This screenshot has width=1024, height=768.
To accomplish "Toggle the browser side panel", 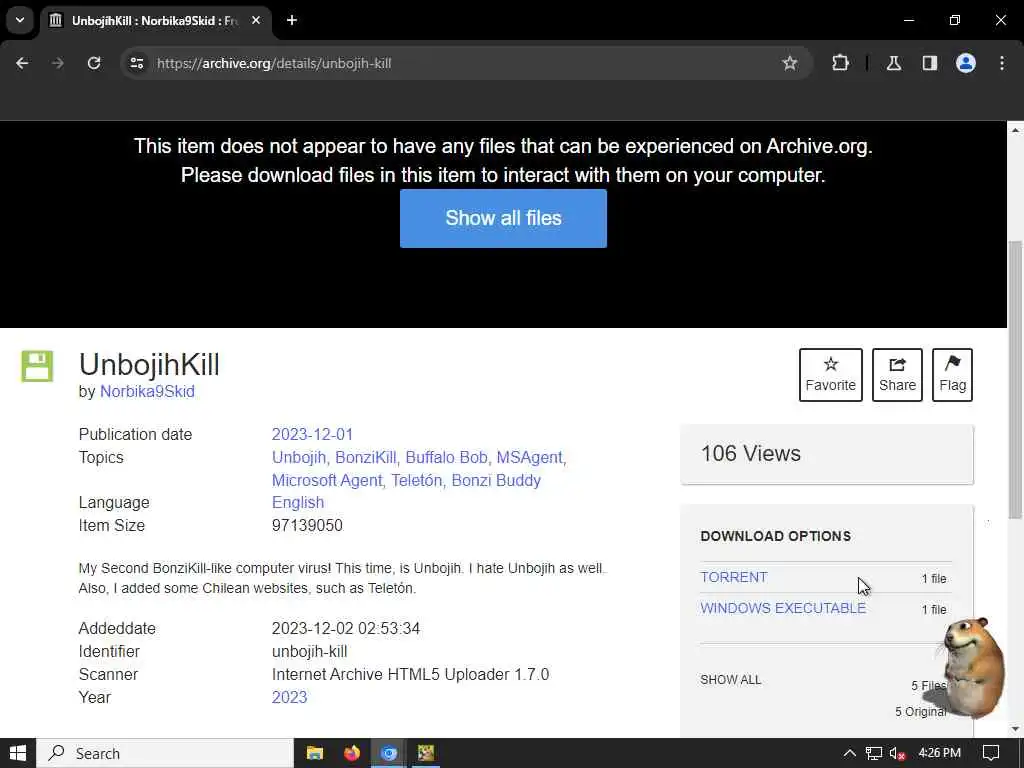I will pos(929,63).
